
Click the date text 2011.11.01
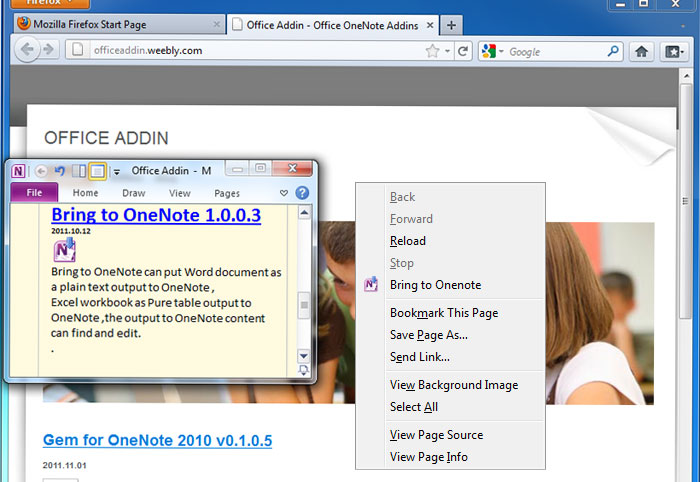(x=65, y=465)
